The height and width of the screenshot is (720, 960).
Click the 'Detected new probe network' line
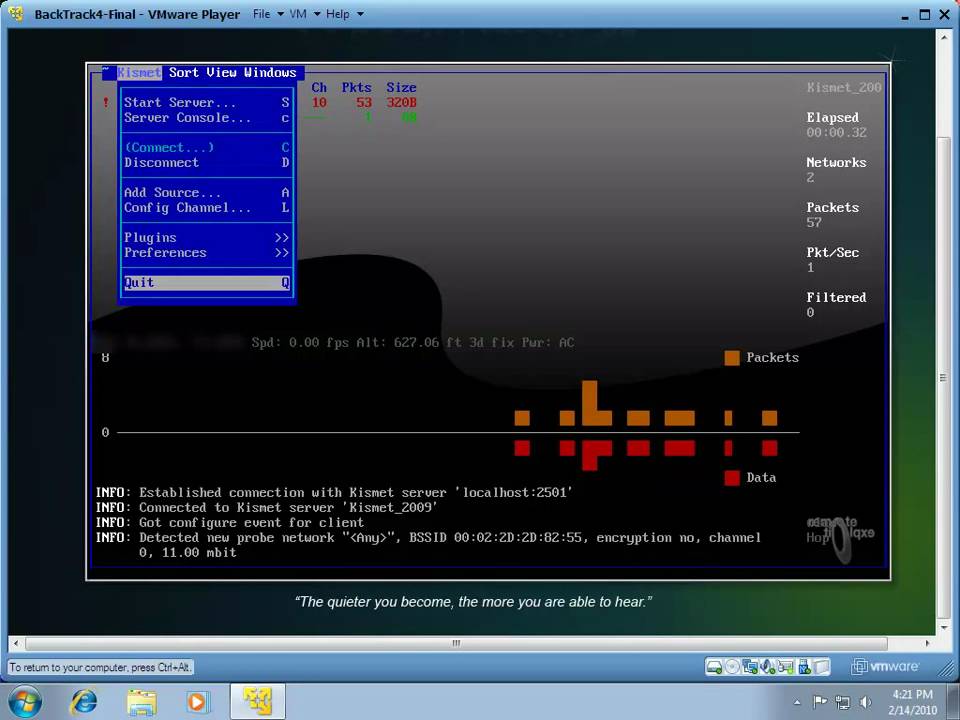coord(429,545)
